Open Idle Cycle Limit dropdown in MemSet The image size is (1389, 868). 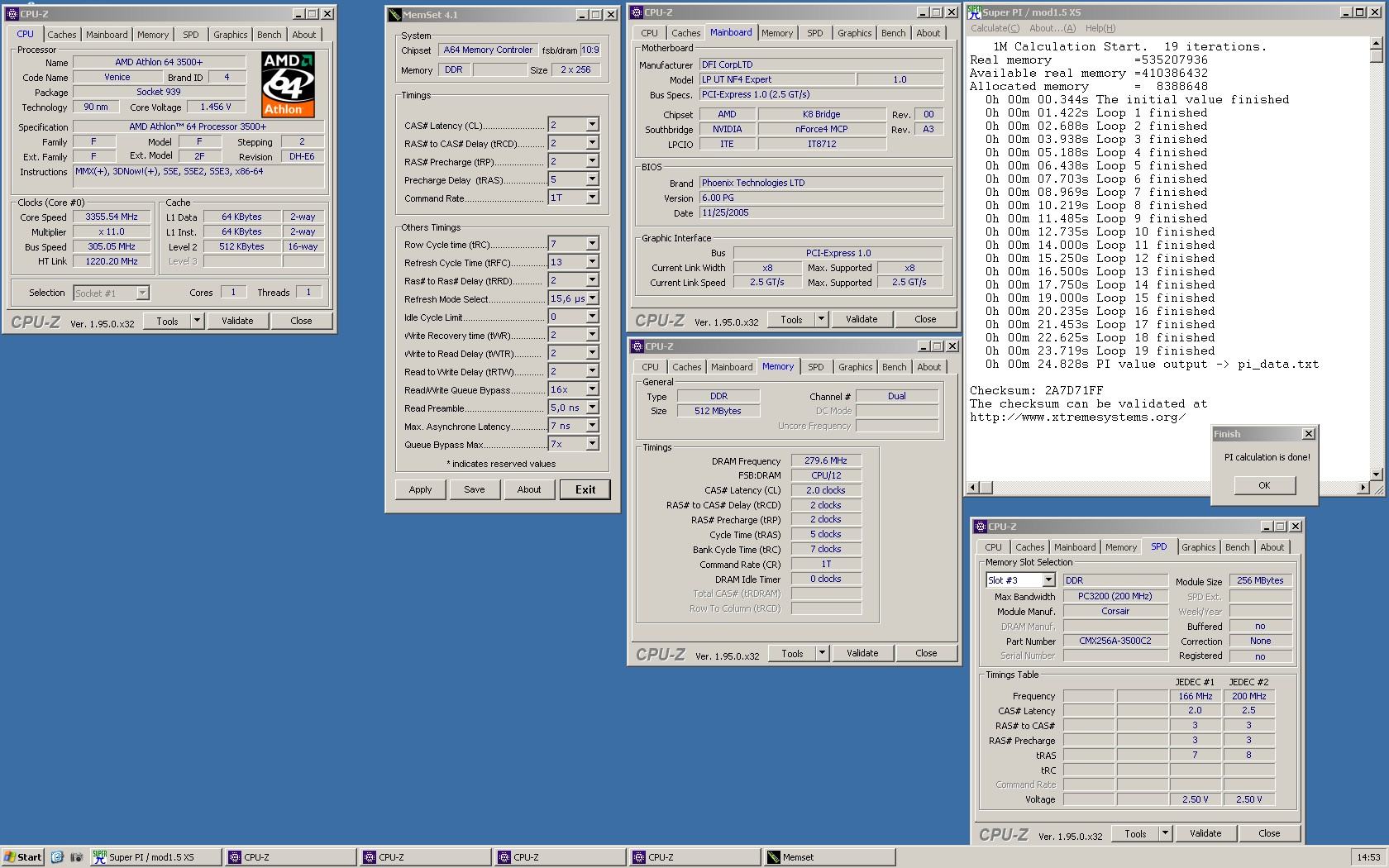pyautogui.click(x=592, y=317)
